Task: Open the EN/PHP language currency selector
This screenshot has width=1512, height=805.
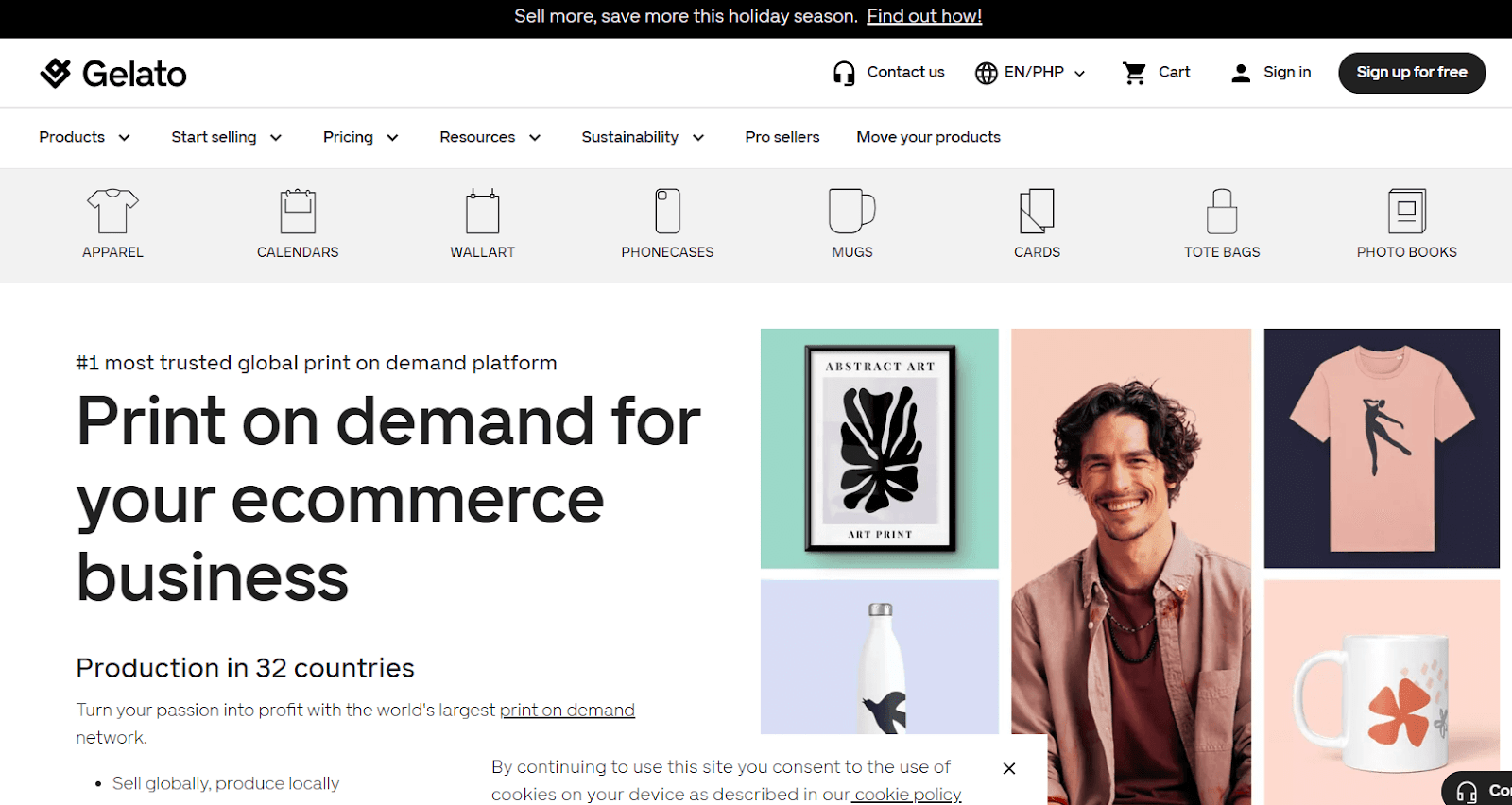Action: 1031,73
